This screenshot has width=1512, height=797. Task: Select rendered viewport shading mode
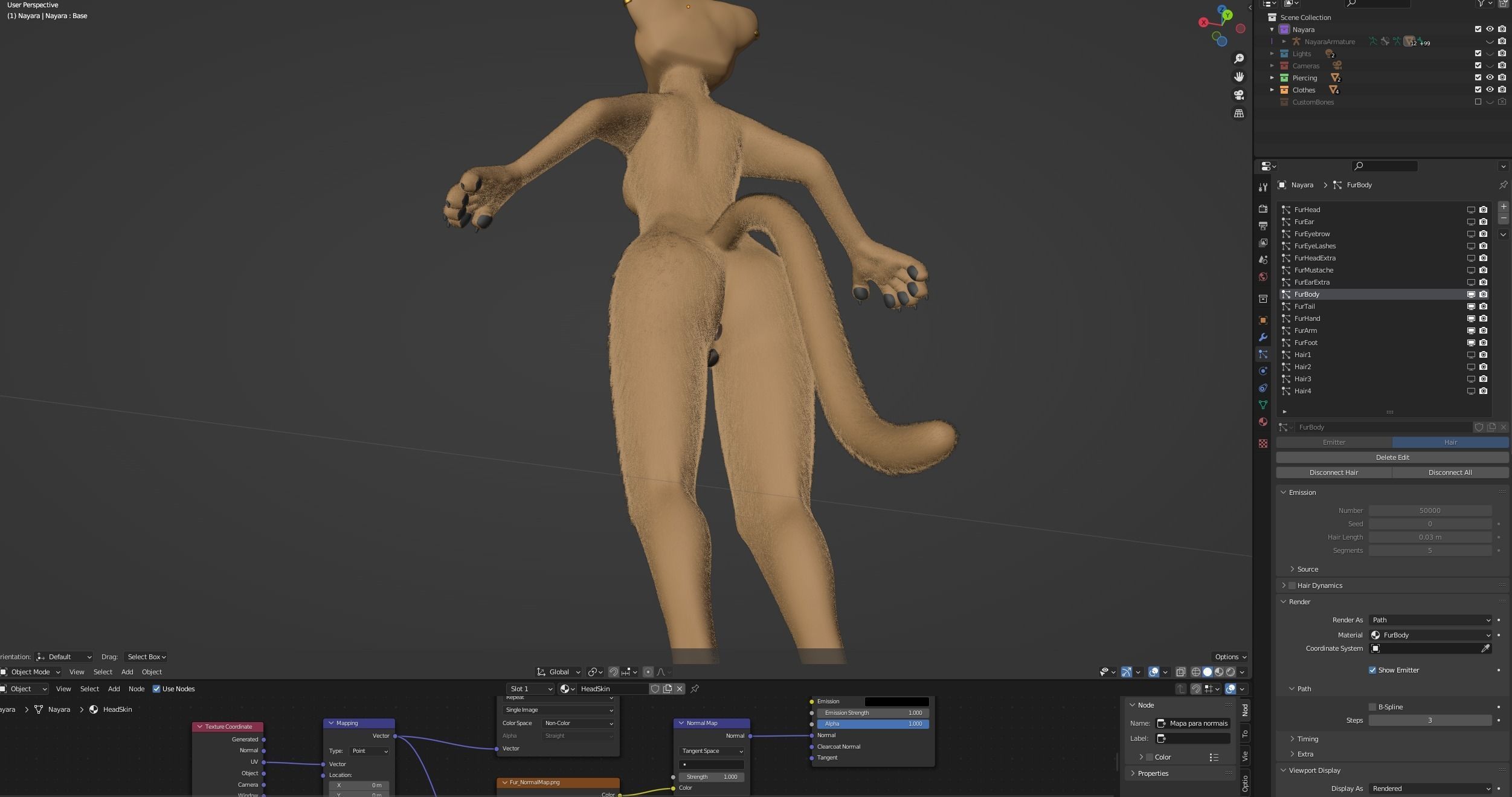(x=1231, y=672)
